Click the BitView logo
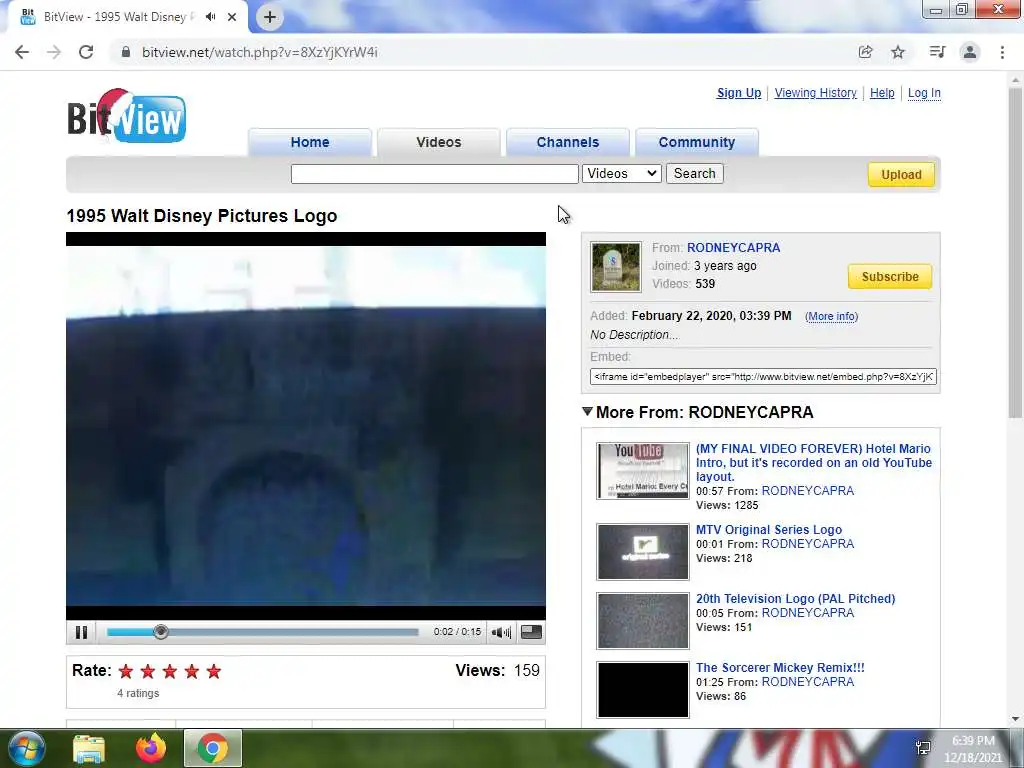Image resolution: width=1024 pixels, height=768 pixels. pos(127,116)
